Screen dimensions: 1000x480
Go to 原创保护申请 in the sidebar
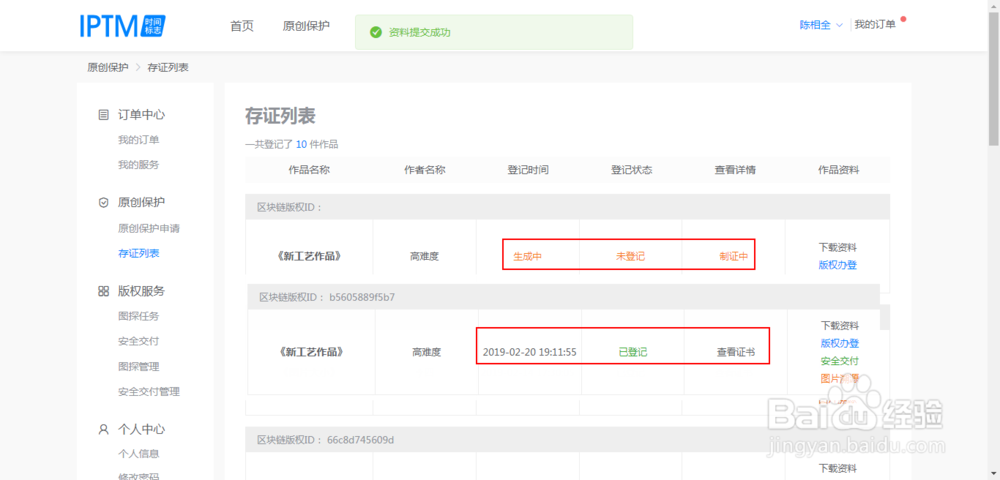[148, 228]
